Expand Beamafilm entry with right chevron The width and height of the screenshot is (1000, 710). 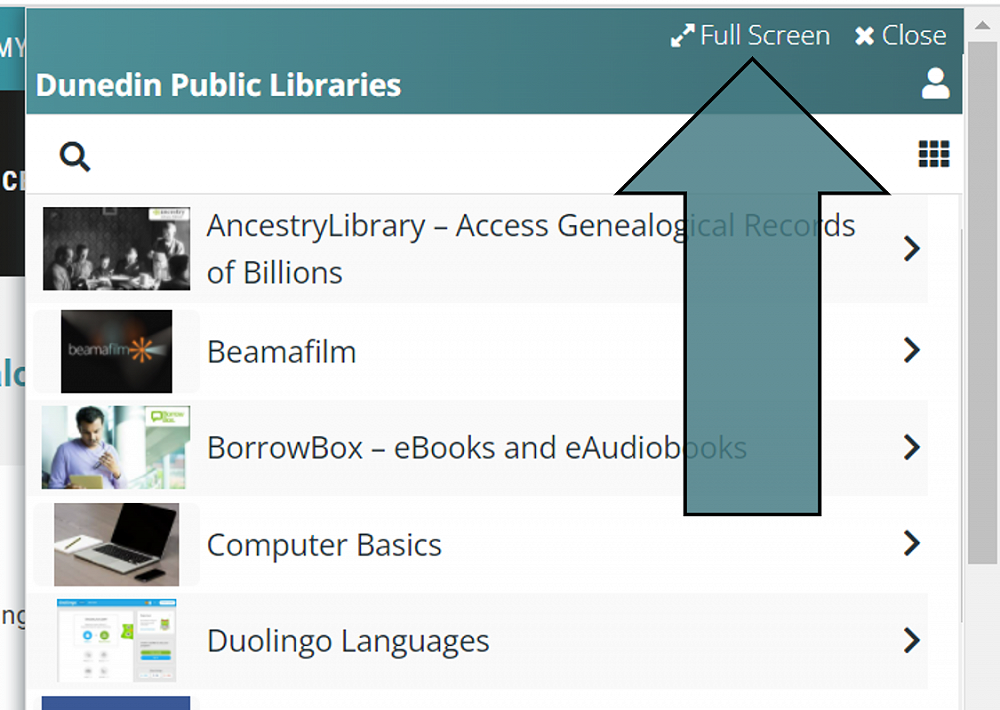click(x=911, y=350)
